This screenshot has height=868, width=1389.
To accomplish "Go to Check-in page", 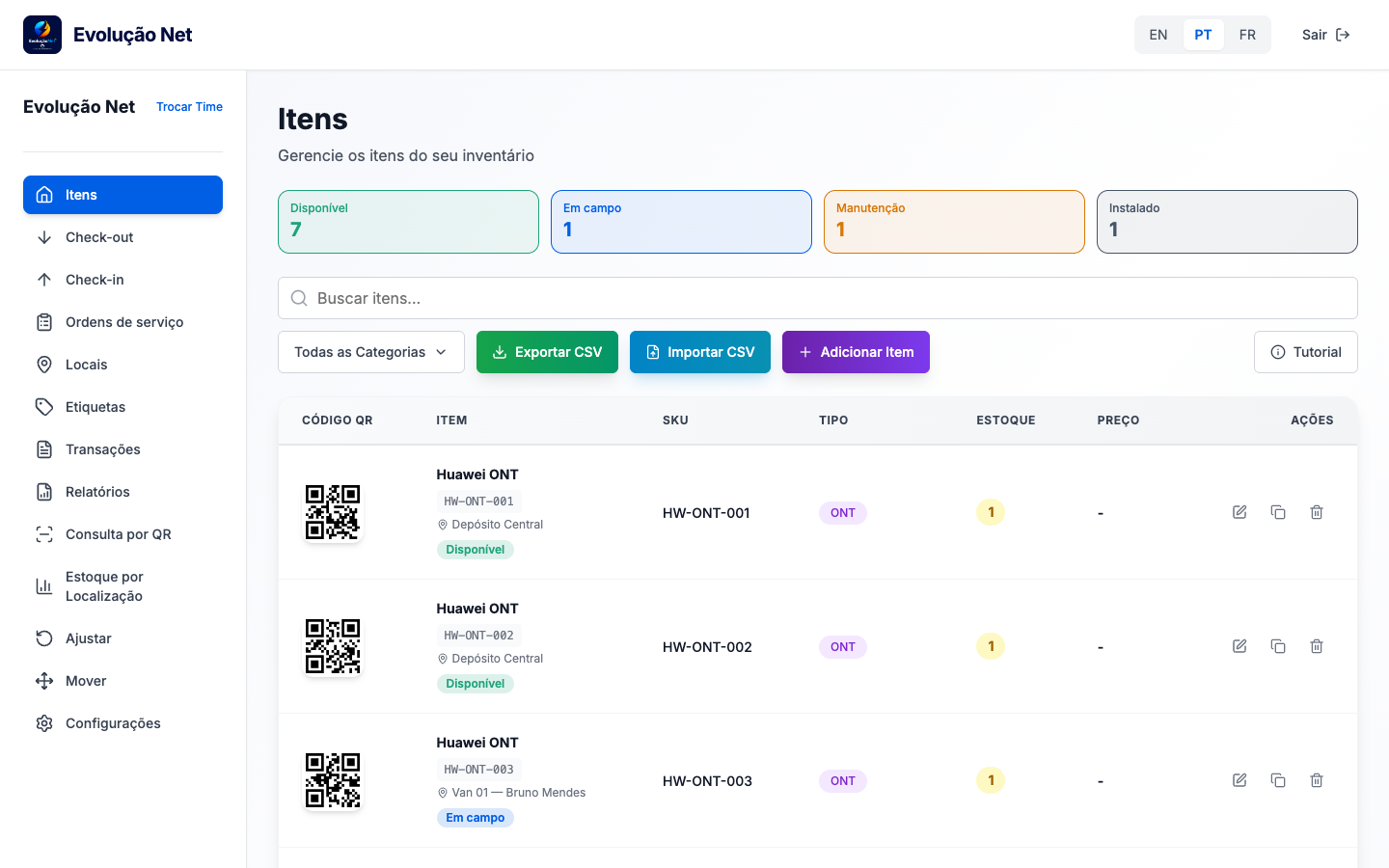I will coord(123,280).
